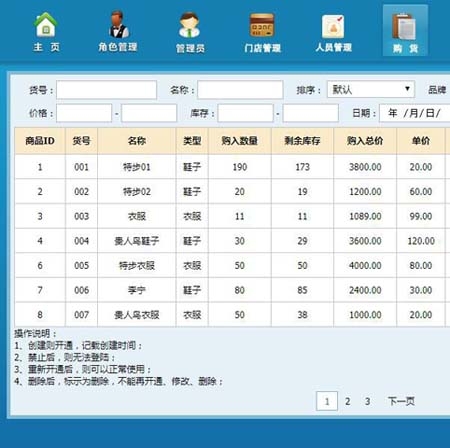Click the 190 purchase quantity cell
This screenshot has width=450, height=448.
tap(240, 167)
